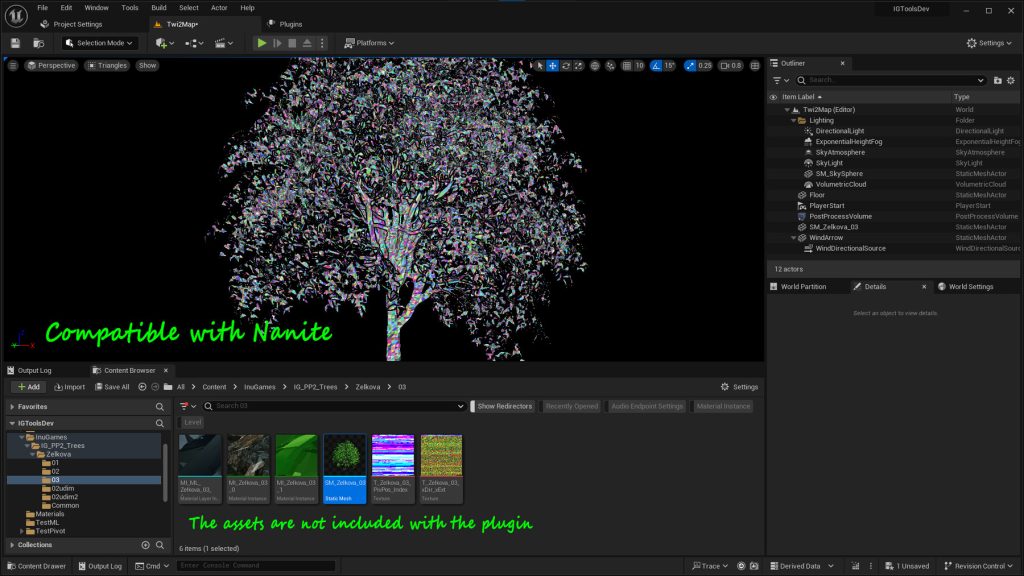Click the Add button in Content Browser
This screenshot has width=1024, height=576.
pyautogui.click(x=28, y=387)
